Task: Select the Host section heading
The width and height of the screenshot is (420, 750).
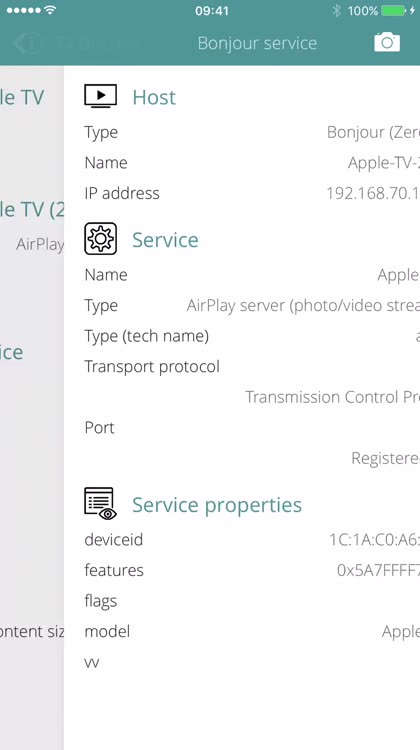Action: pyautogui.click(x=154, y=97)
